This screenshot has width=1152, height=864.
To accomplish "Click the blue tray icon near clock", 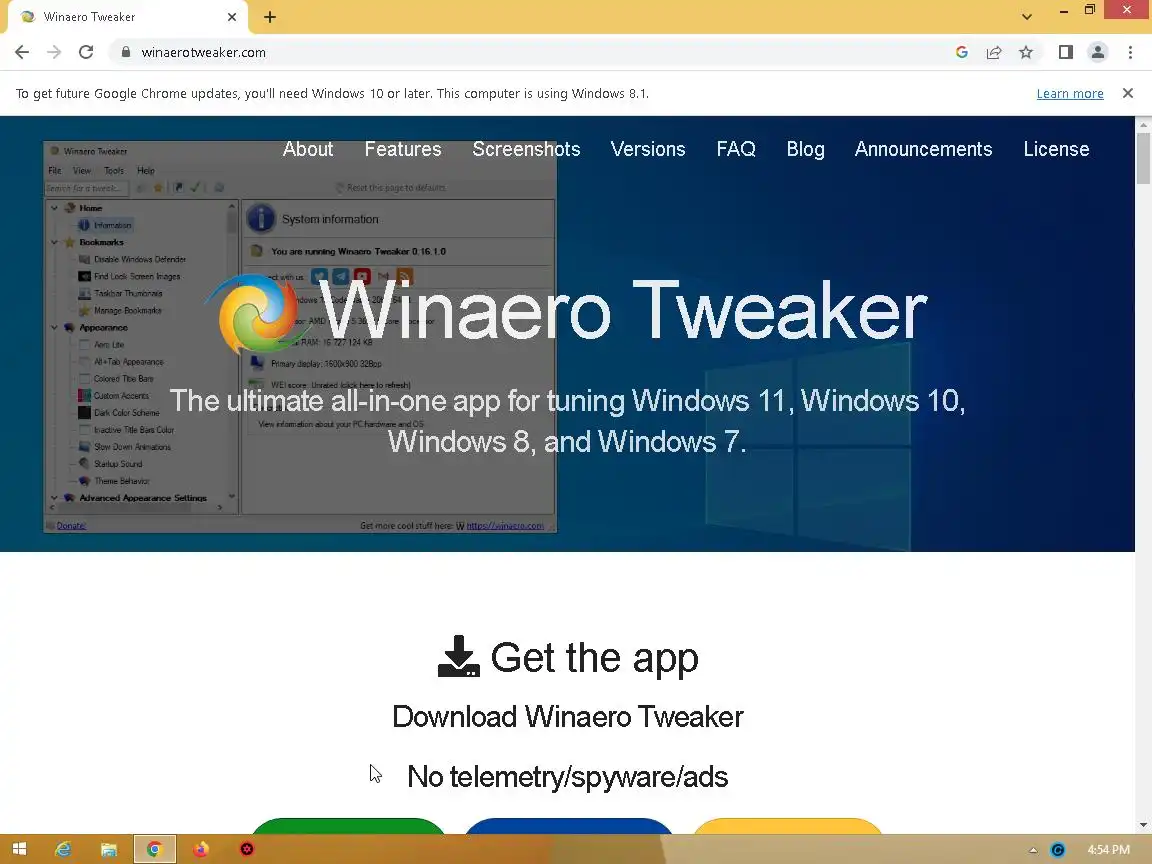I will click(x=1058, y=850).
